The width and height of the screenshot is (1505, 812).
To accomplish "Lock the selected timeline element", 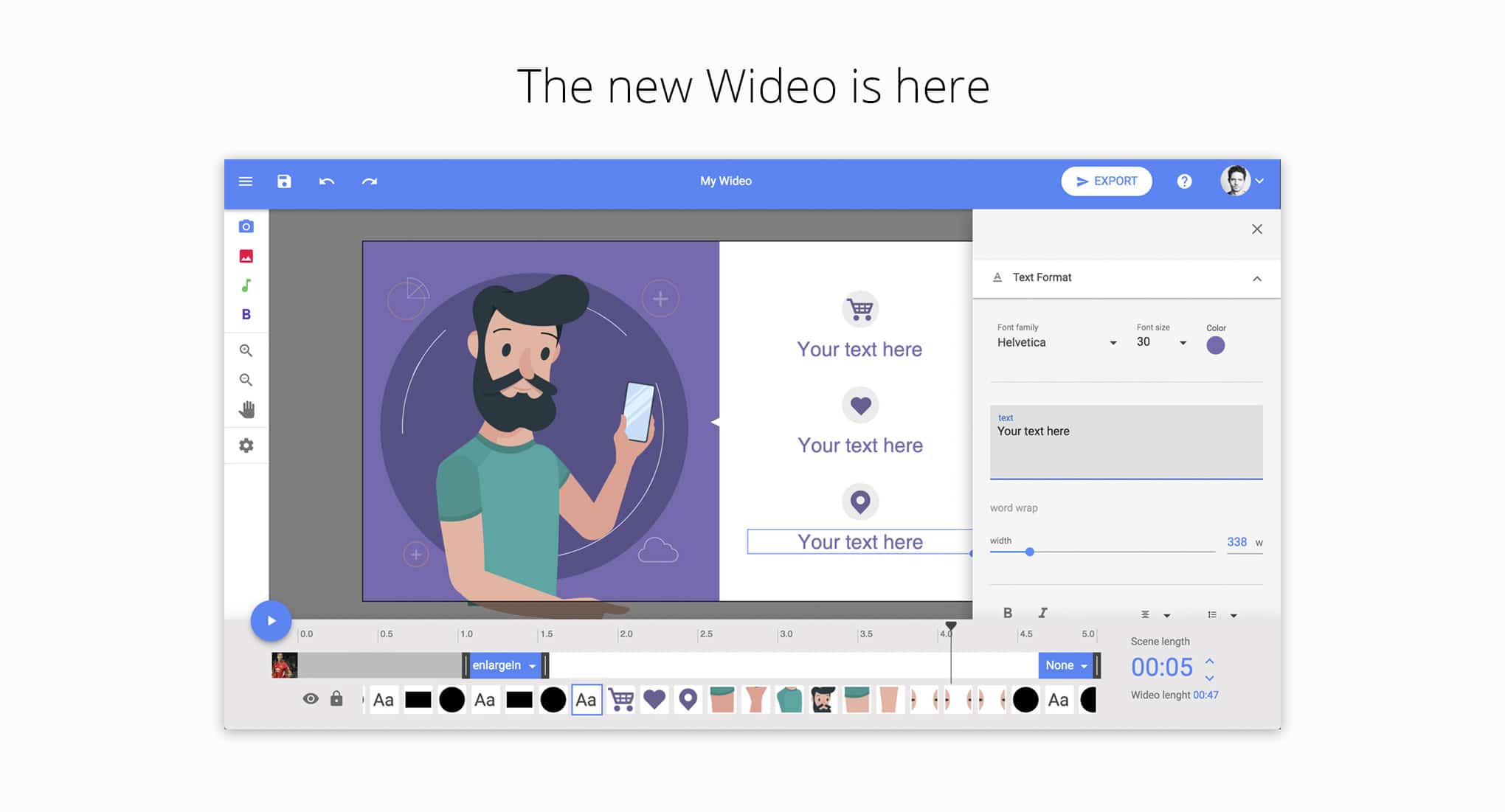I will pyautogui.click(x=336, y=698).
